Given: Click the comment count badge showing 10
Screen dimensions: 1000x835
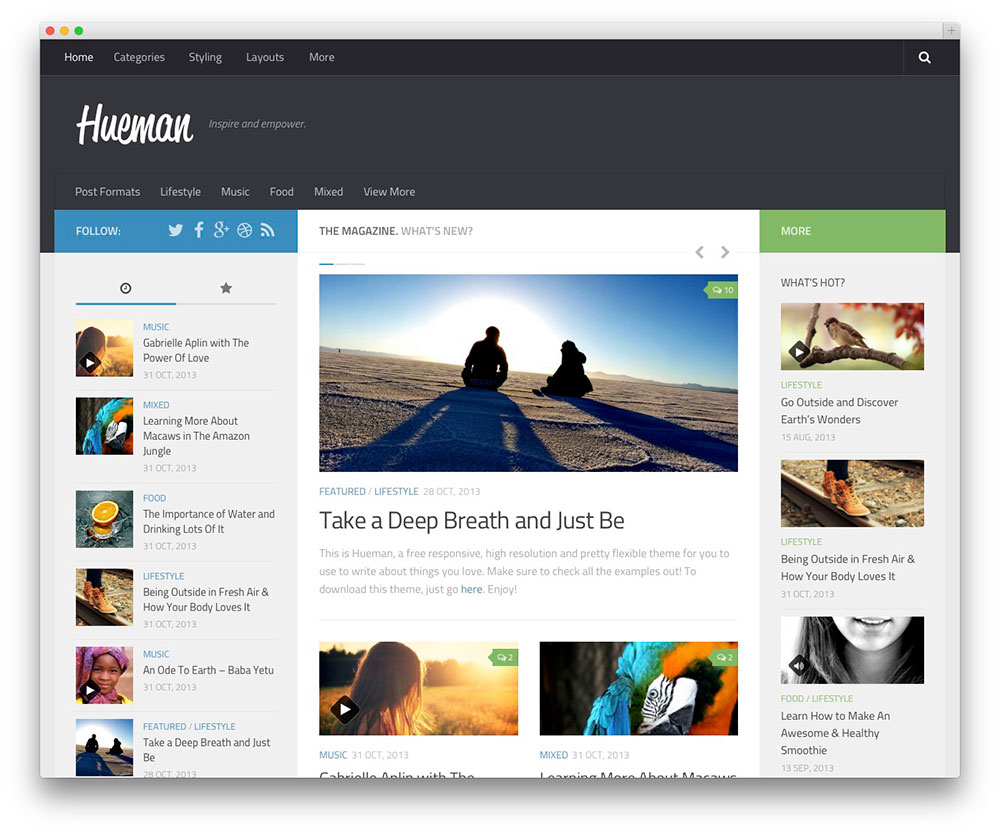Looking at the screenshot, I should pyautogui.click(x=722, y=290).
